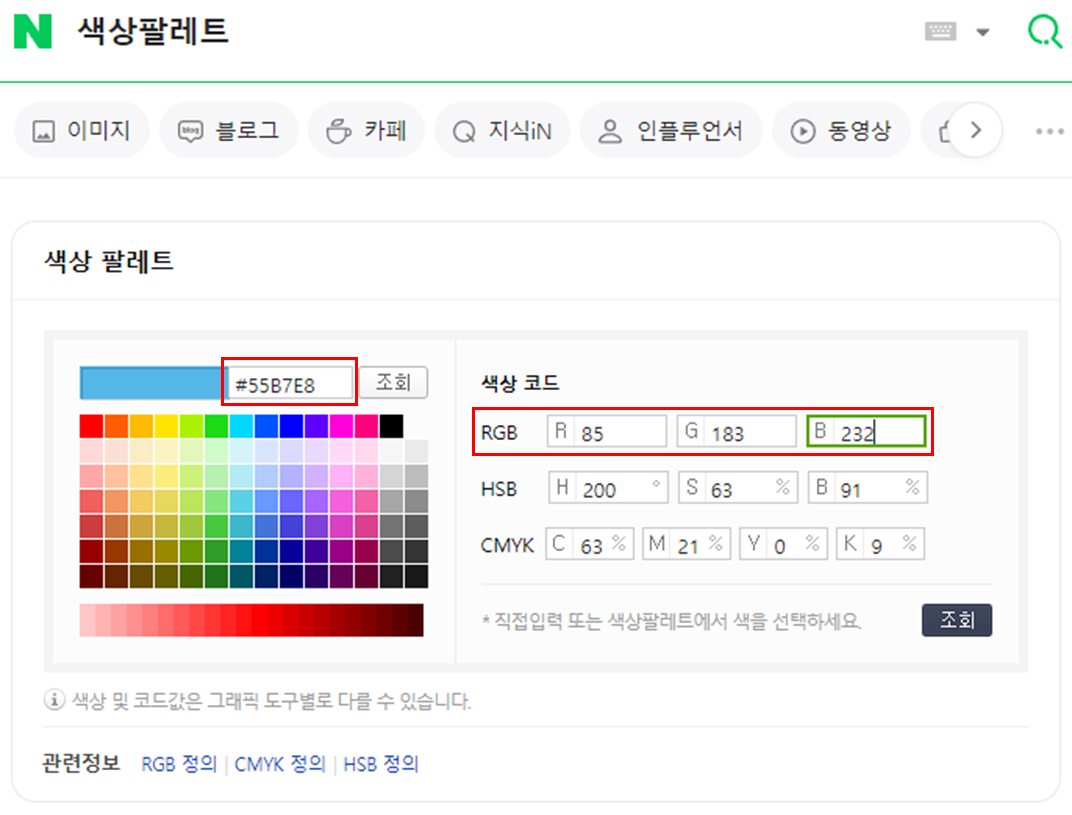The width and height of the screenshot is (1072, 815).
Task: Click the RGB G value field 183
Action: 736,431
